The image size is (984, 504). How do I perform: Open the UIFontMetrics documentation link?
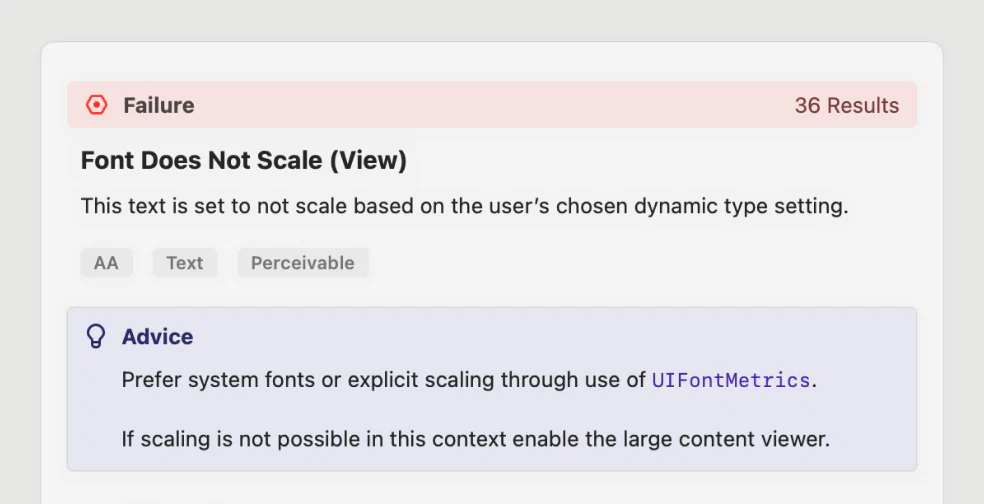click(731, 380)
